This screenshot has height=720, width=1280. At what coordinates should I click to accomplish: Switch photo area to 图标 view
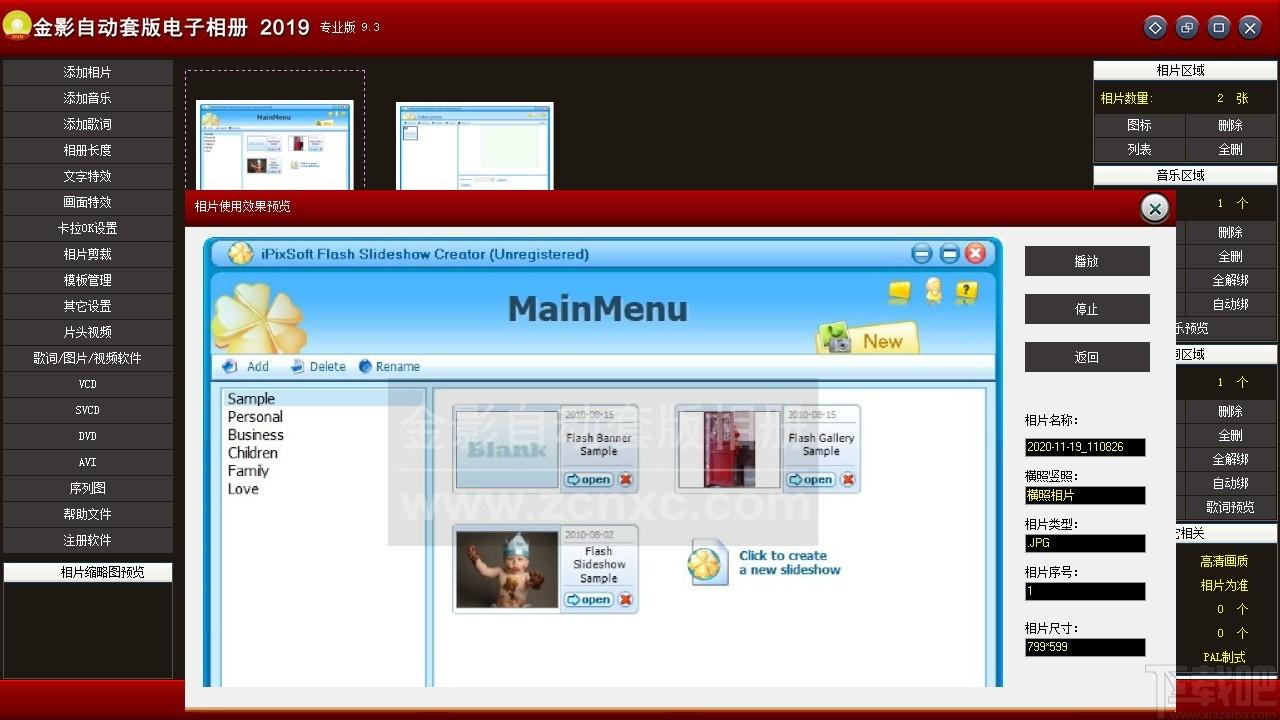pos(1140,125)
